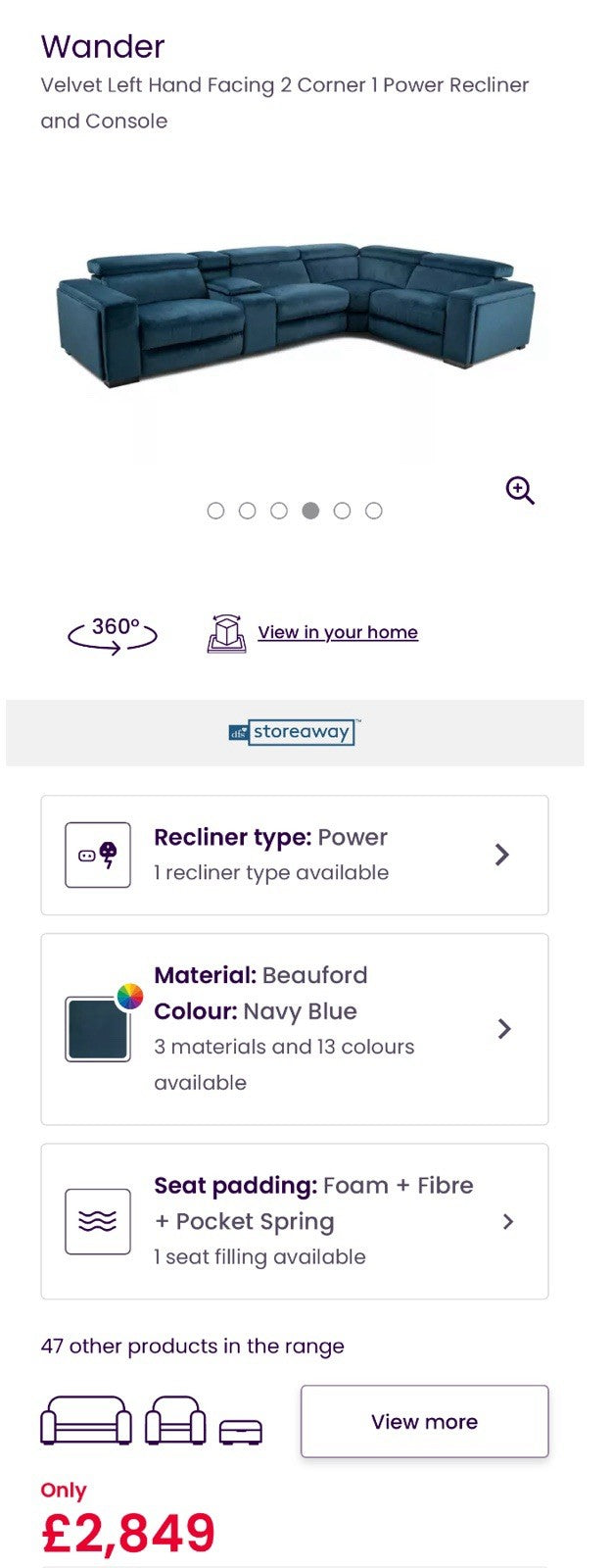
Task: Select the armchair icon in range products
Action: point(175,1421)
